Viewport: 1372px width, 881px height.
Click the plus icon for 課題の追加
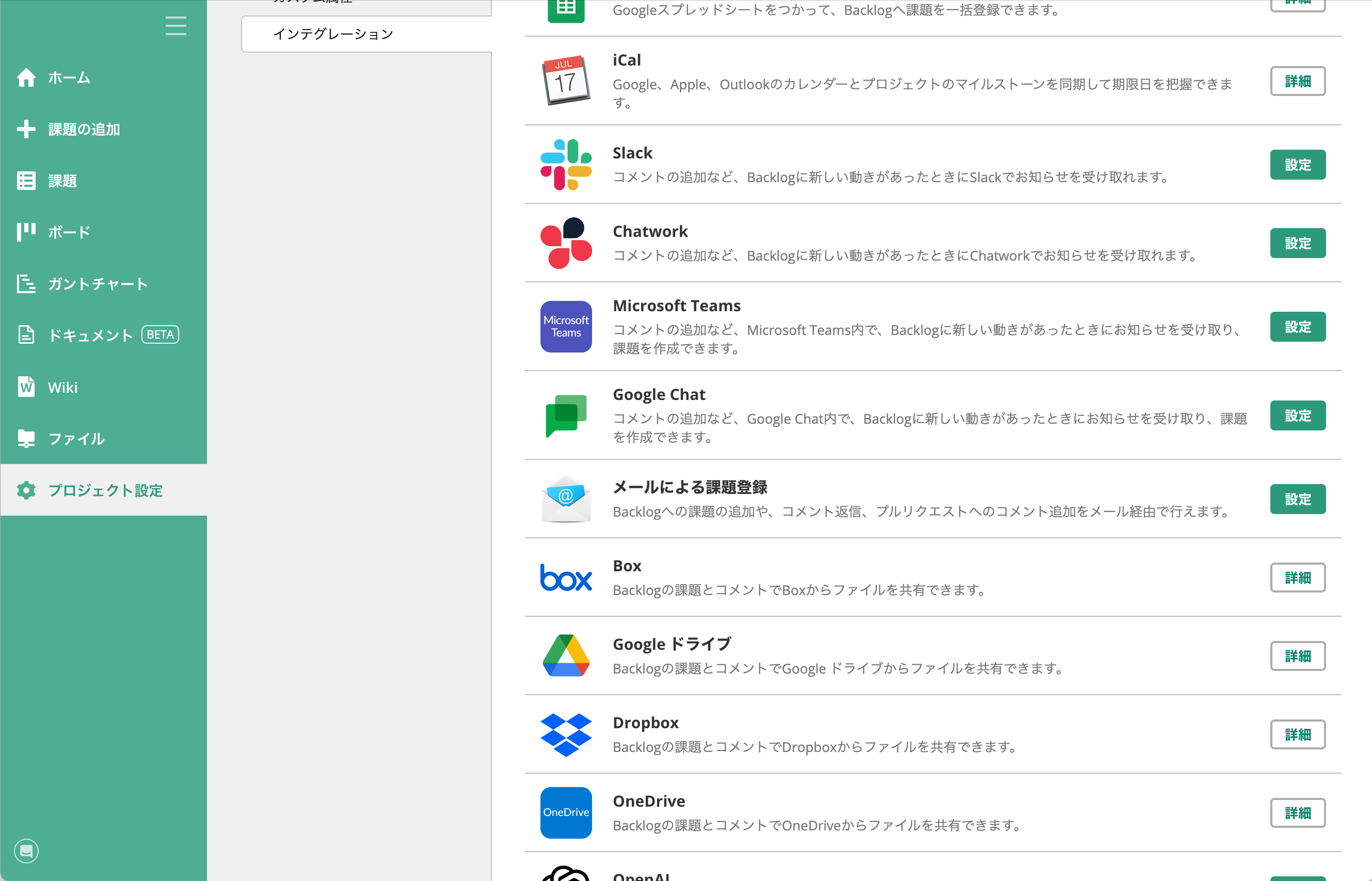(x=26, y=130)
